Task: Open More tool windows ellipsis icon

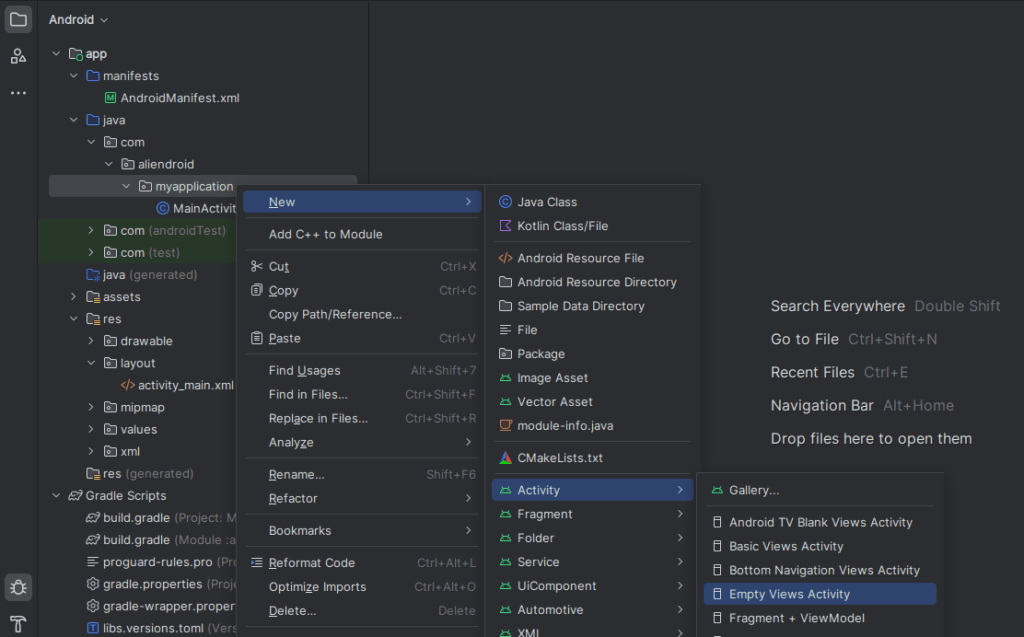Action: point(18,93)
